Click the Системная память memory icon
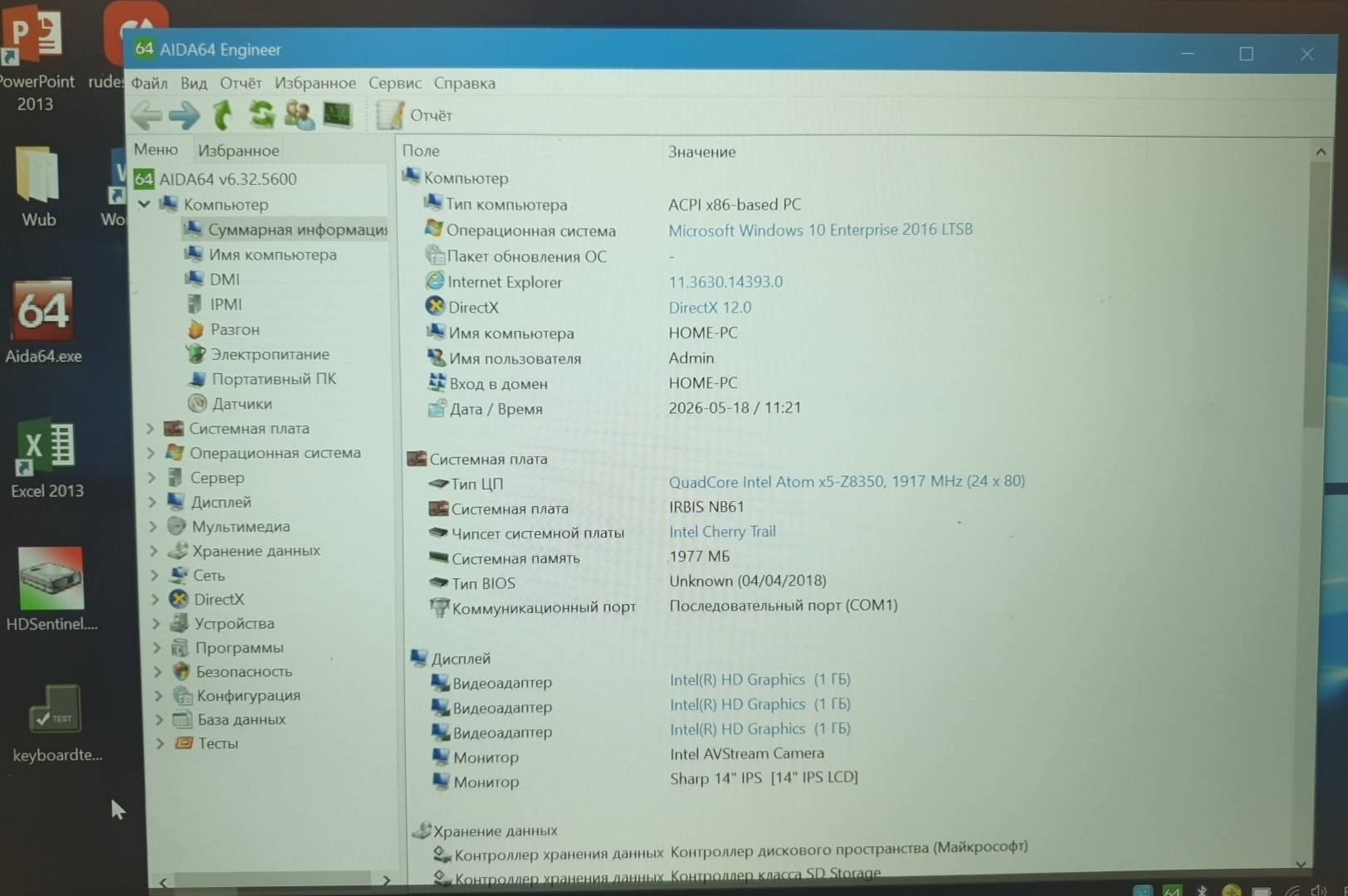Viewport: 1348px width, 896px height. pos(439,558)
